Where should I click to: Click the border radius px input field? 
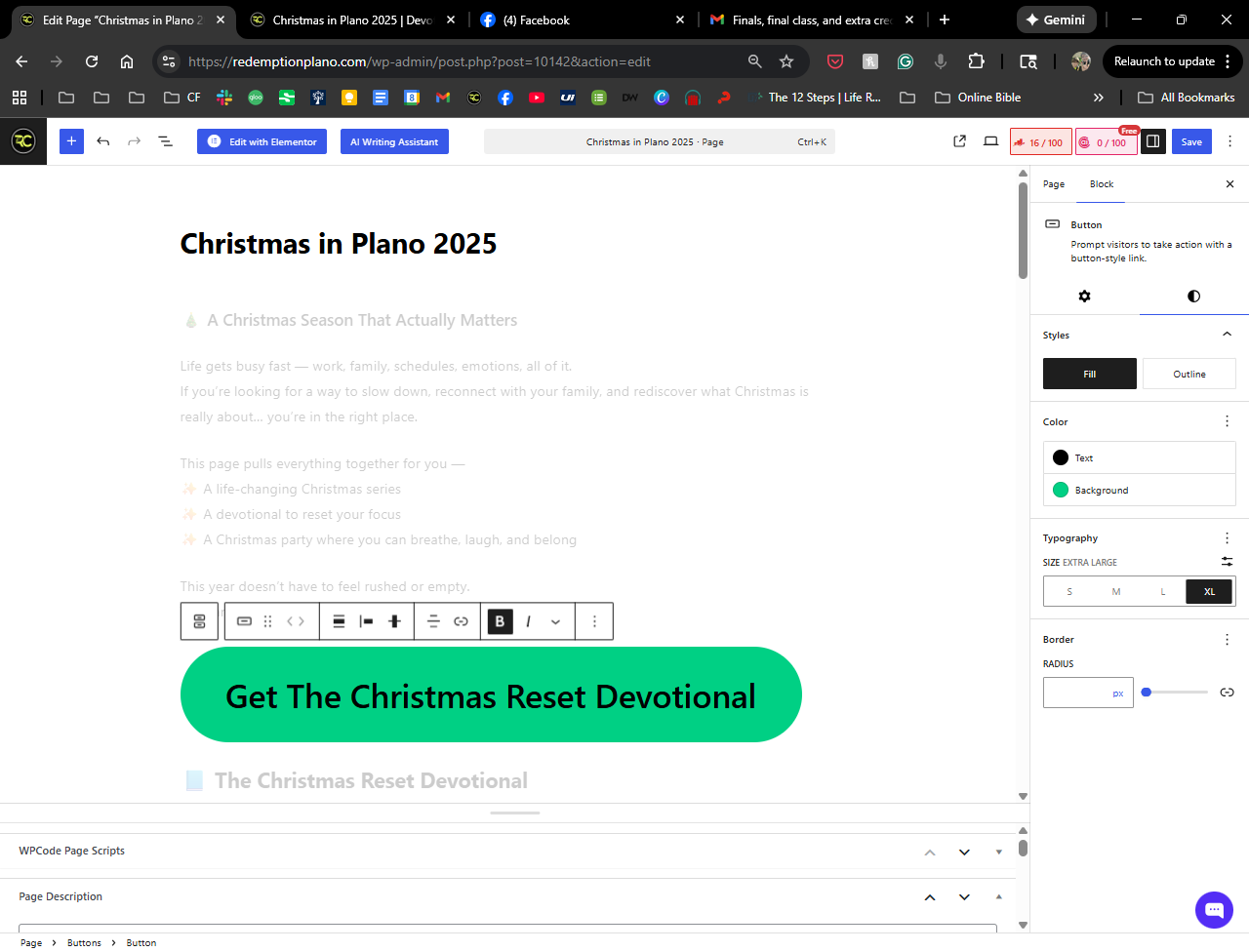click(1077, 693)
